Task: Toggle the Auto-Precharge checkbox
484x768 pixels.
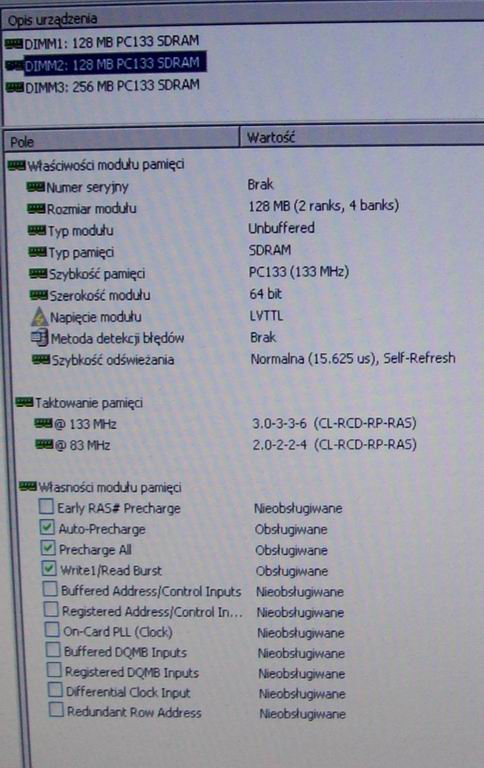Action: 47,527
